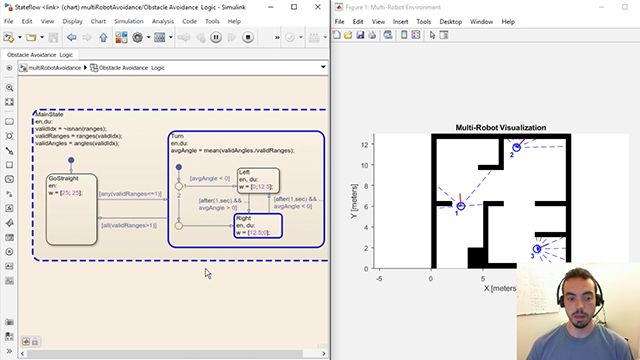Select the Junction tool in palette
Viewport: 640px width, 360px height.
click(x=9, y=136)
